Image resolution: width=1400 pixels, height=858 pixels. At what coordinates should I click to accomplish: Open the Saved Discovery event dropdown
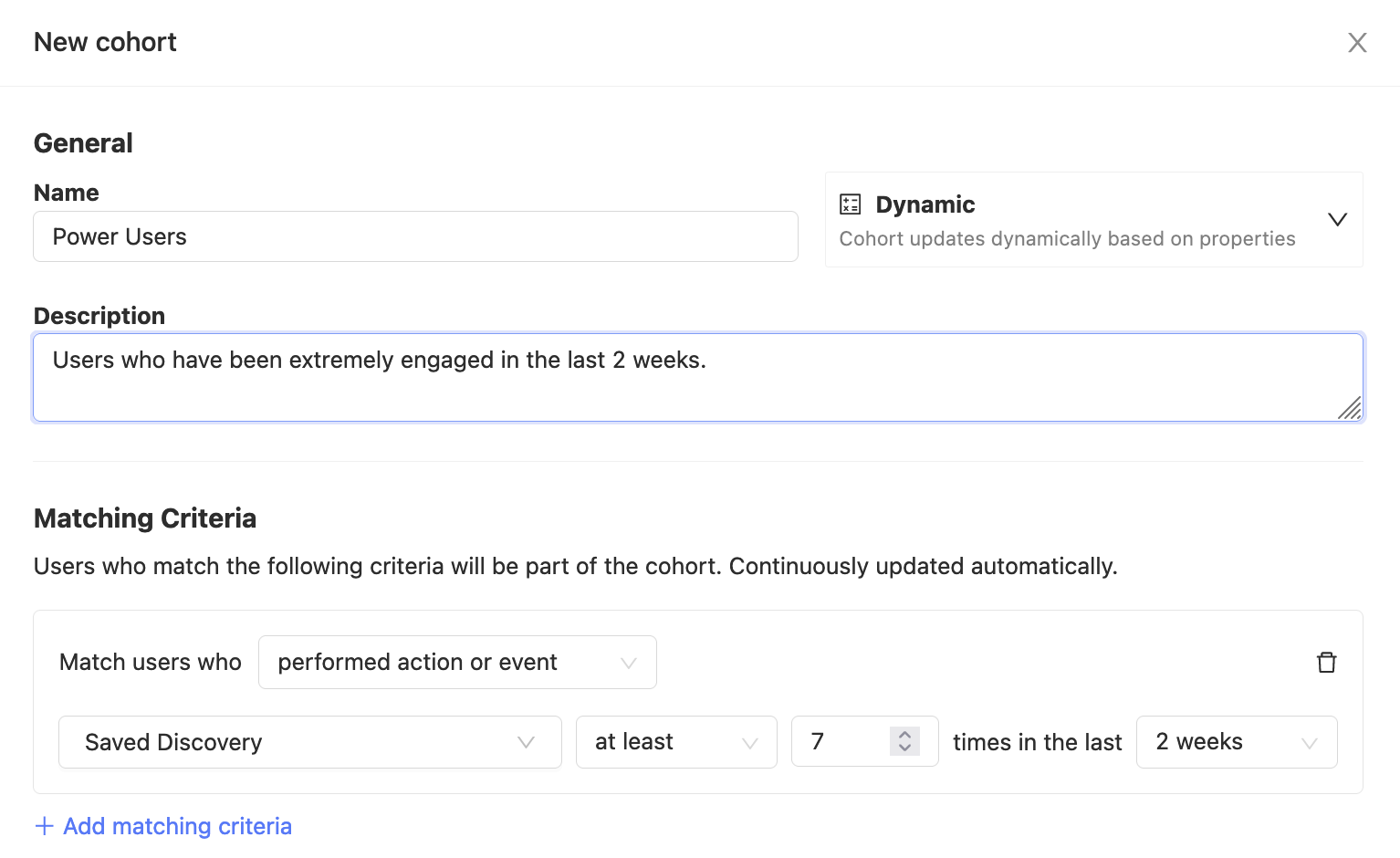[x=310, y=742]
